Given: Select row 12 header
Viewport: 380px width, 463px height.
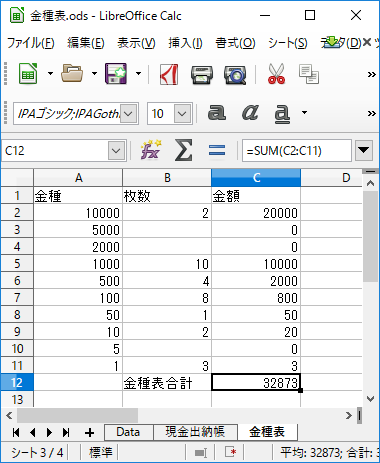Looking at the screenshot, I should (x=17, y=382).
